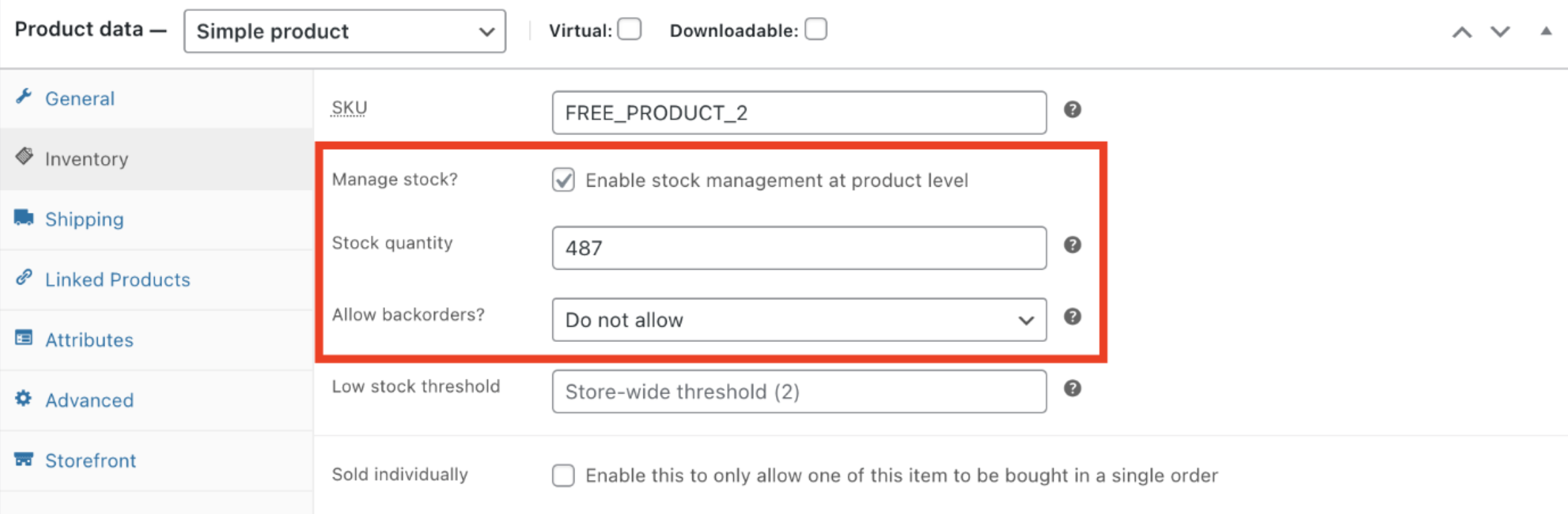The image size is (1568, 514).
Task: Collapse the Product data panel with triangle toggle
Action: [1546, 31]
